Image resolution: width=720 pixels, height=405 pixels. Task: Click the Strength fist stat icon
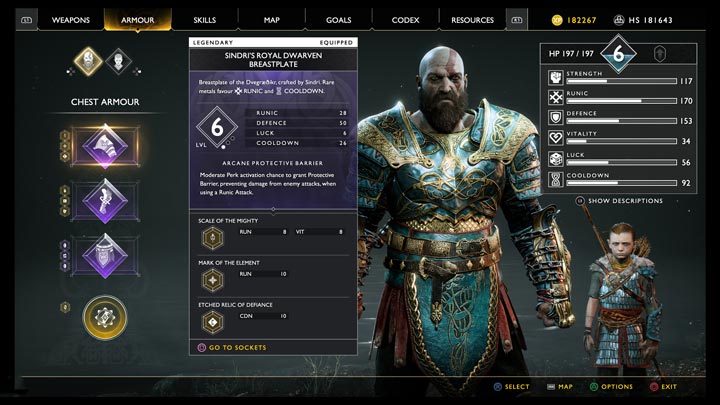tap(556, 77)
